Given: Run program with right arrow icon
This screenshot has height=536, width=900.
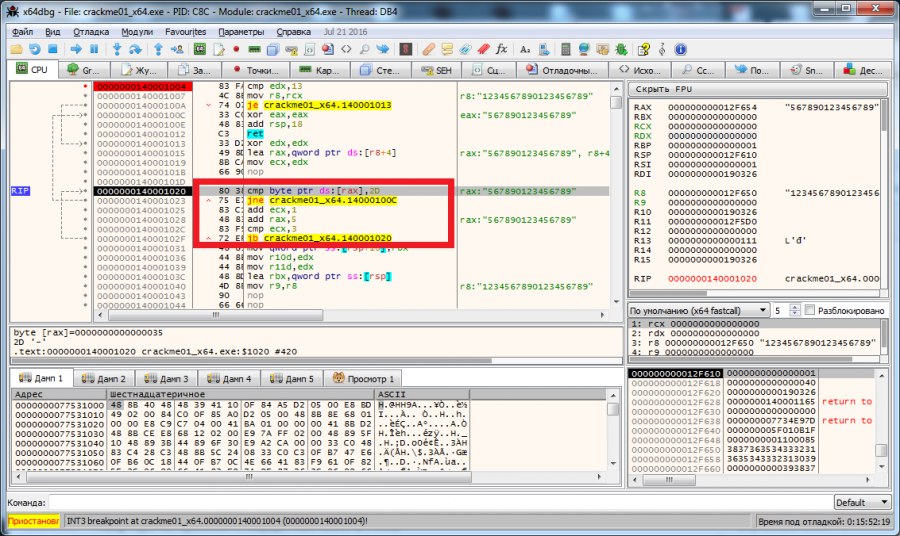Looking at the screenshot, I should tap(76, 49).
